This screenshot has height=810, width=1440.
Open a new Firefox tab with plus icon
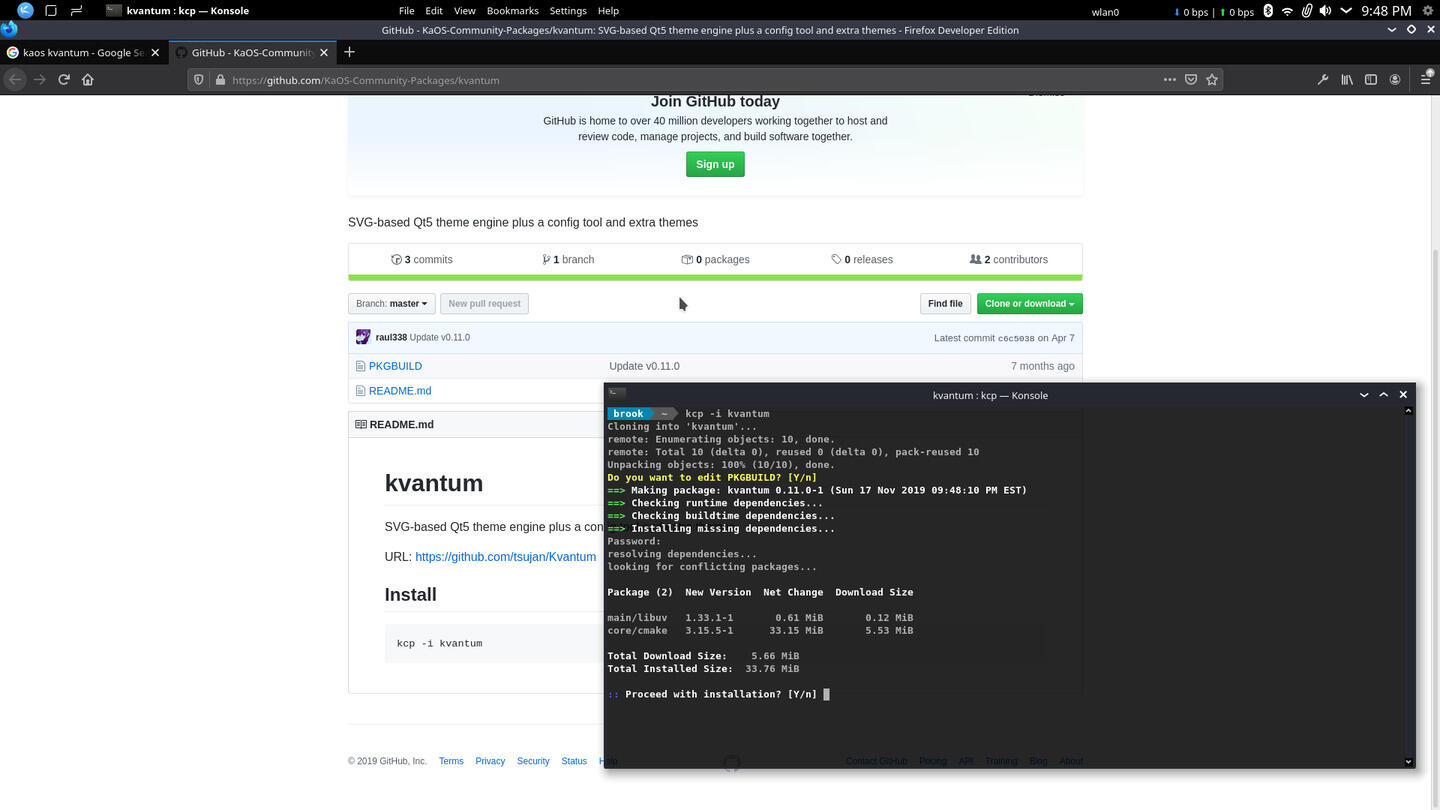[x=349, y=52]
